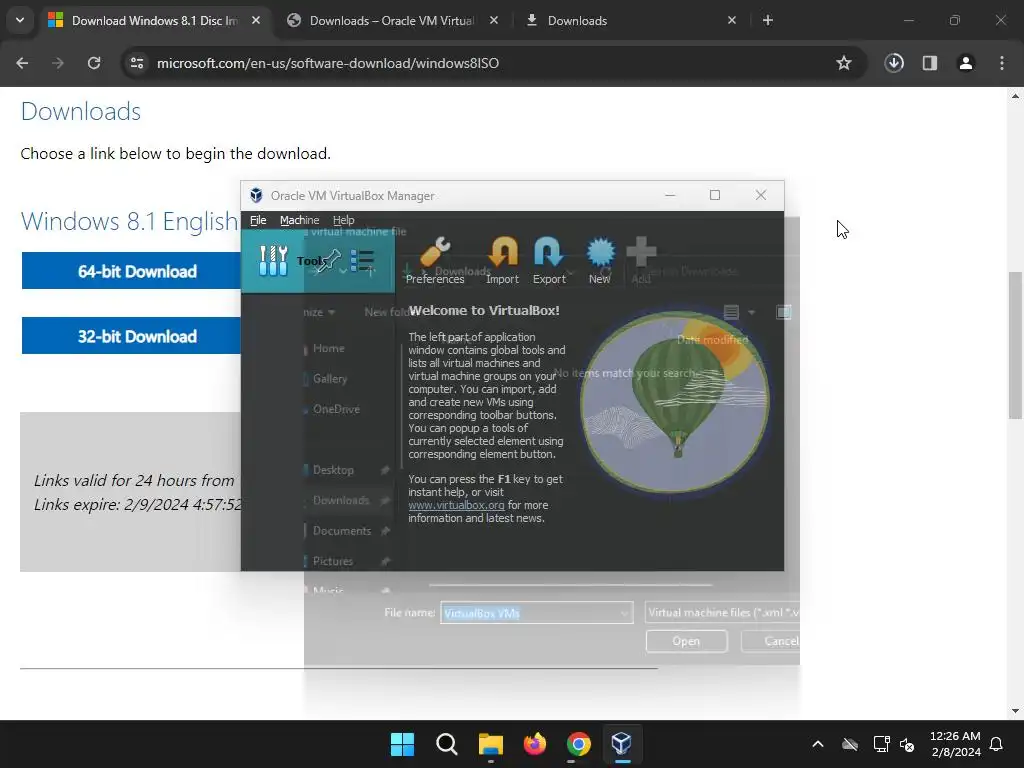1024x768 pixels.
Task: Launch Firefox from the taskbar
Action: [535, 744]
